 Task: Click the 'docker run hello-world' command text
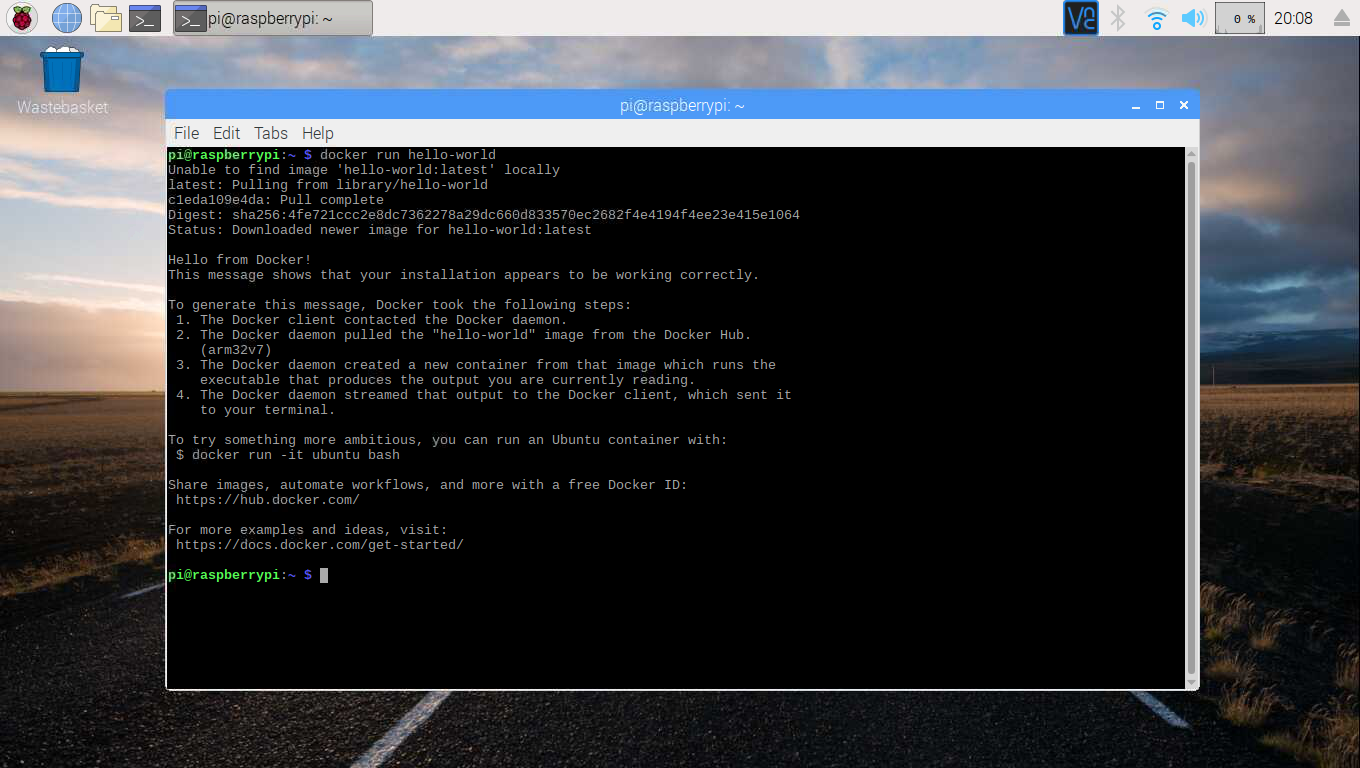coord(408,155)
